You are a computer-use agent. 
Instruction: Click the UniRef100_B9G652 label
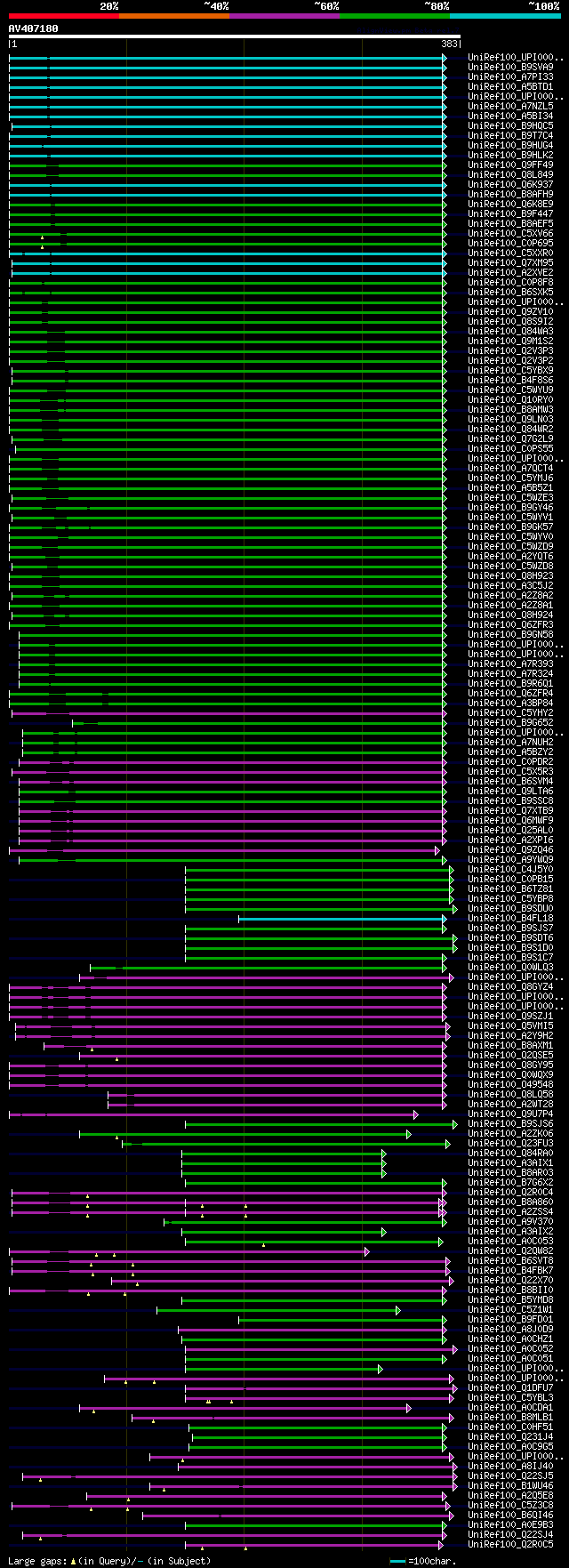(510, 722)
